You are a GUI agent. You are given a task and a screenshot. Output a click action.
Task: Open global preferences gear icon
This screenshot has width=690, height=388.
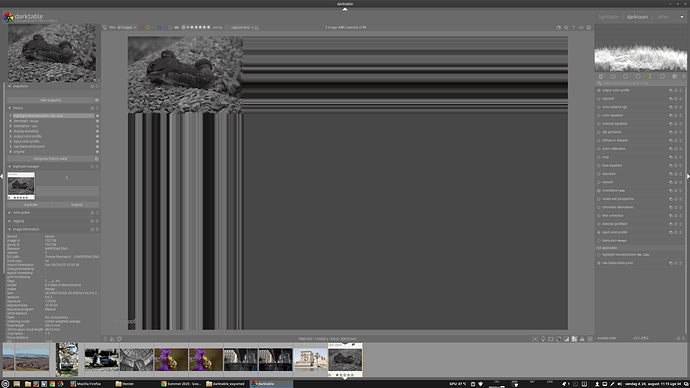(589, 27)
